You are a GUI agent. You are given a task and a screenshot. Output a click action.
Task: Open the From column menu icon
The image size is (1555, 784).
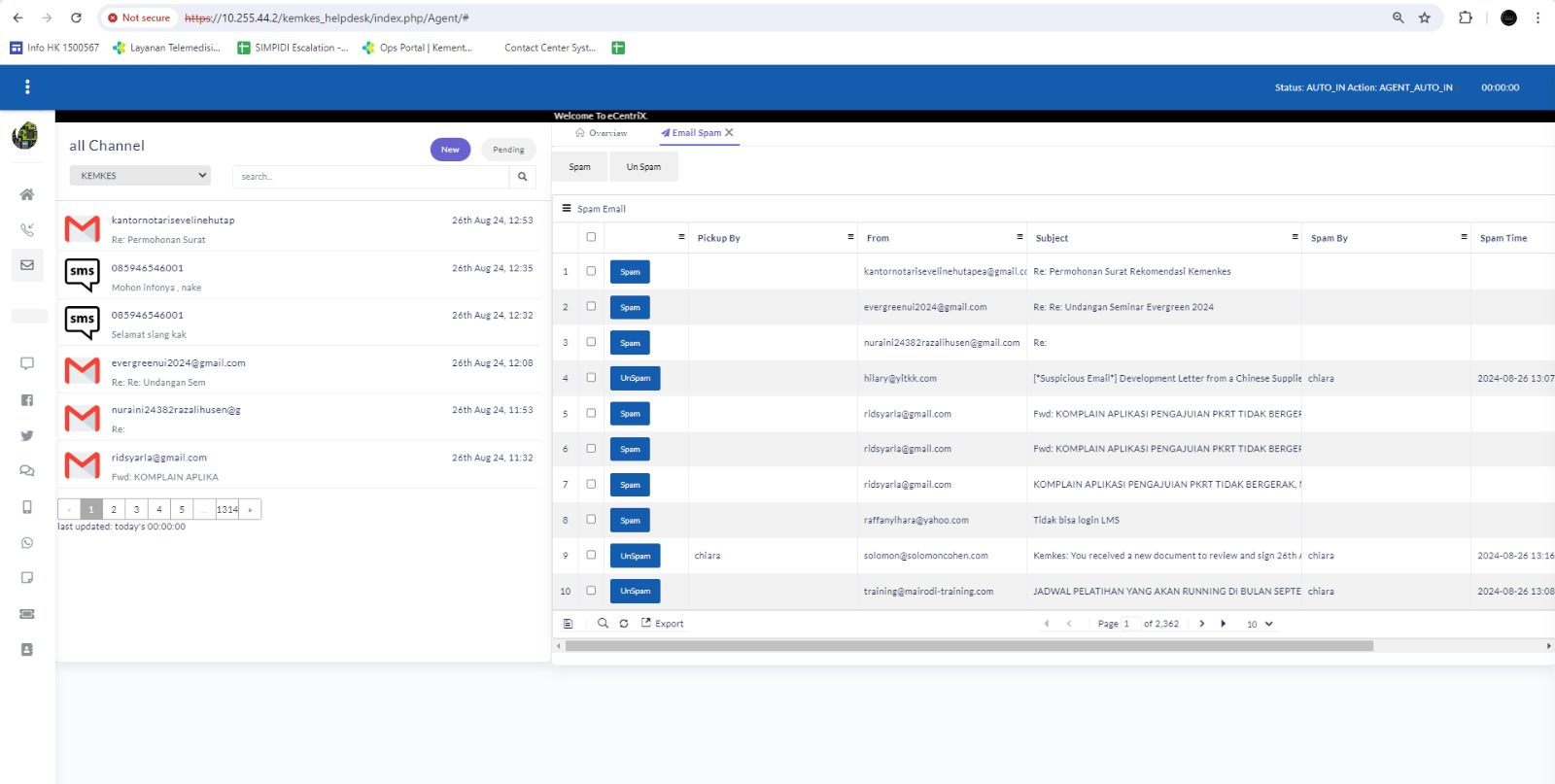[x=1019, y=237]
